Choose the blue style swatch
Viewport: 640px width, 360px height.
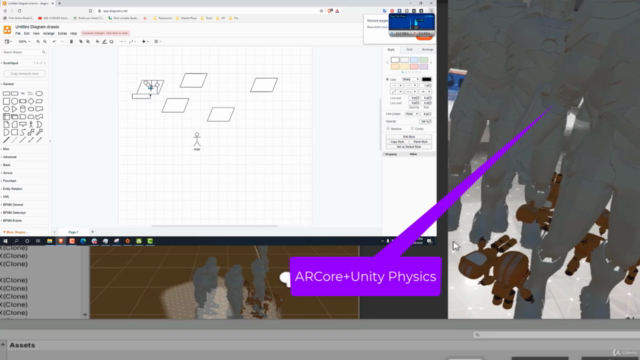(x=414, y=60)
